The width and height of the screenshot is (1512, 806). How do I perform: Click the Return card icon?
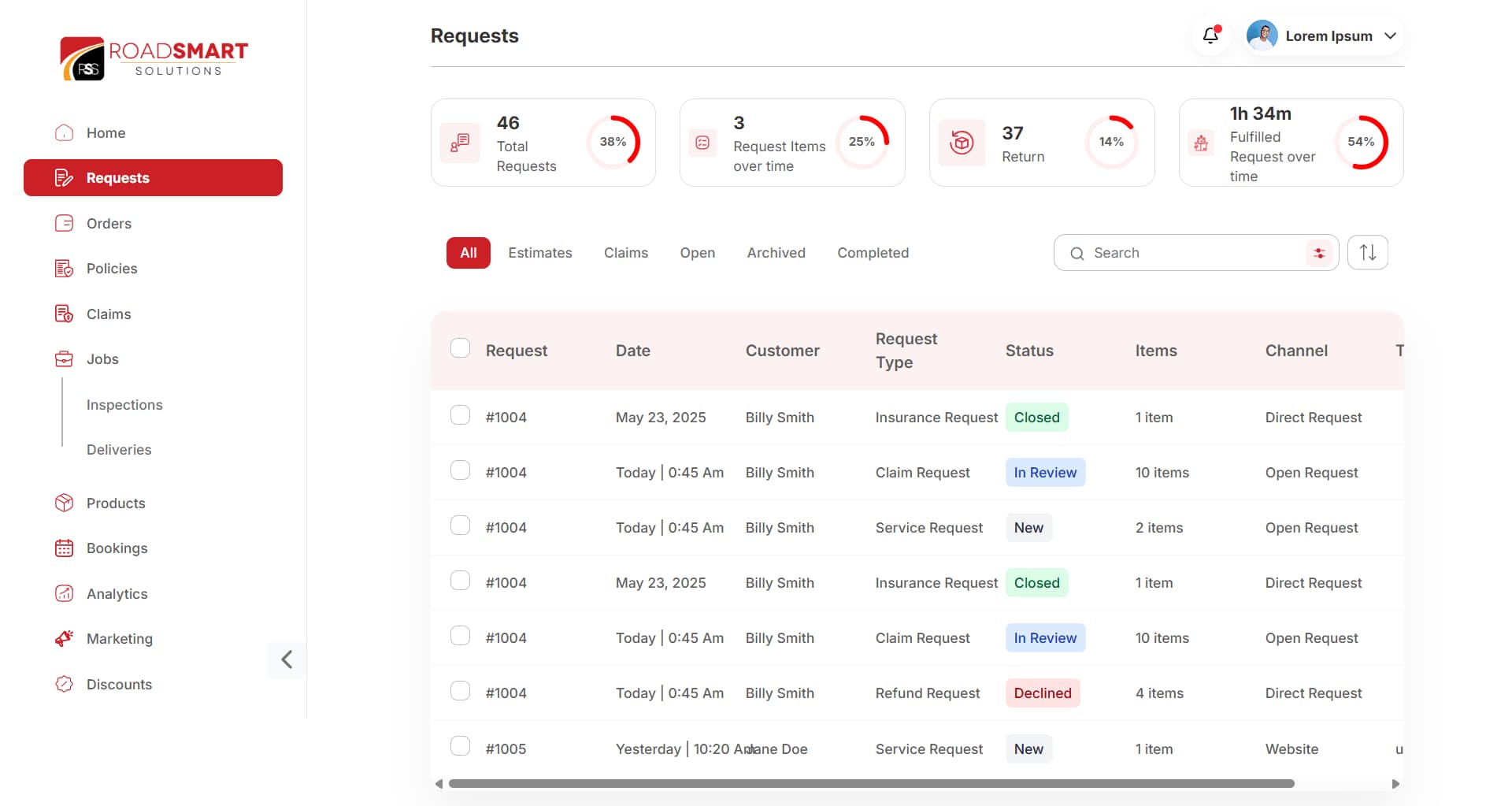pyautogui.click(x=962, y=143)
